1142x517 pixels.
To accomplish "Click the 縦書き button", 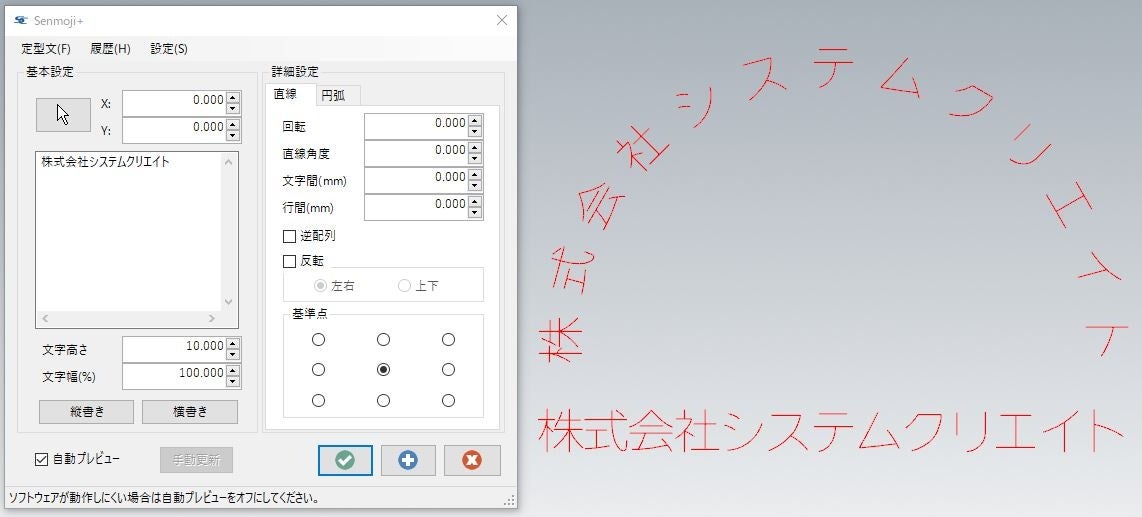I will [x=87, y=411].
